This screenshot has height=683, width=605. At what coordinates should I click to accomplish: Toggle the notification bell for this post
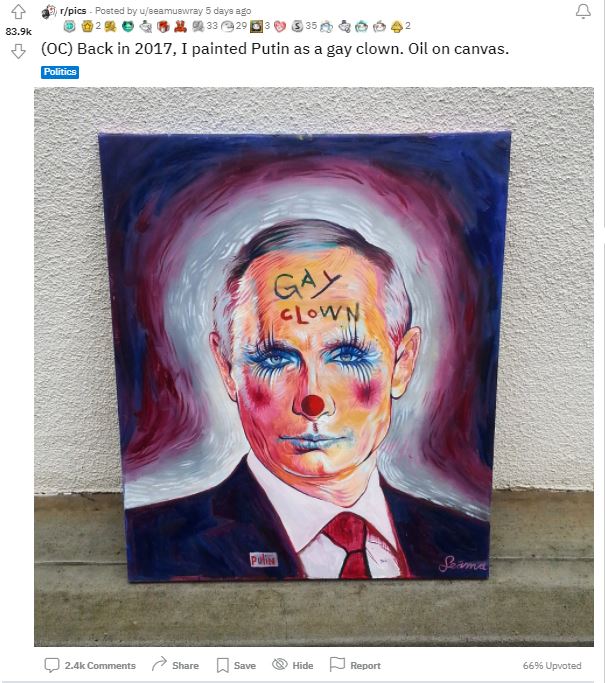tap(583, 12)
